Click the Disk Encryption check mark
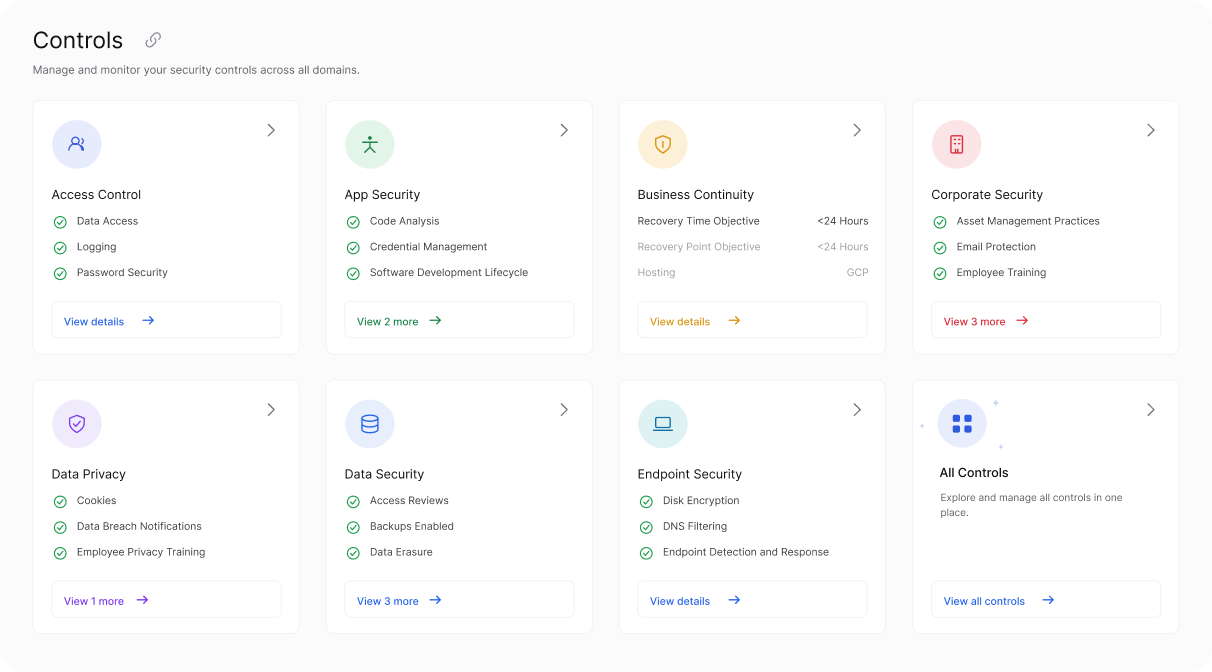This screenshot has height=672, width=1212. (645, 501)
